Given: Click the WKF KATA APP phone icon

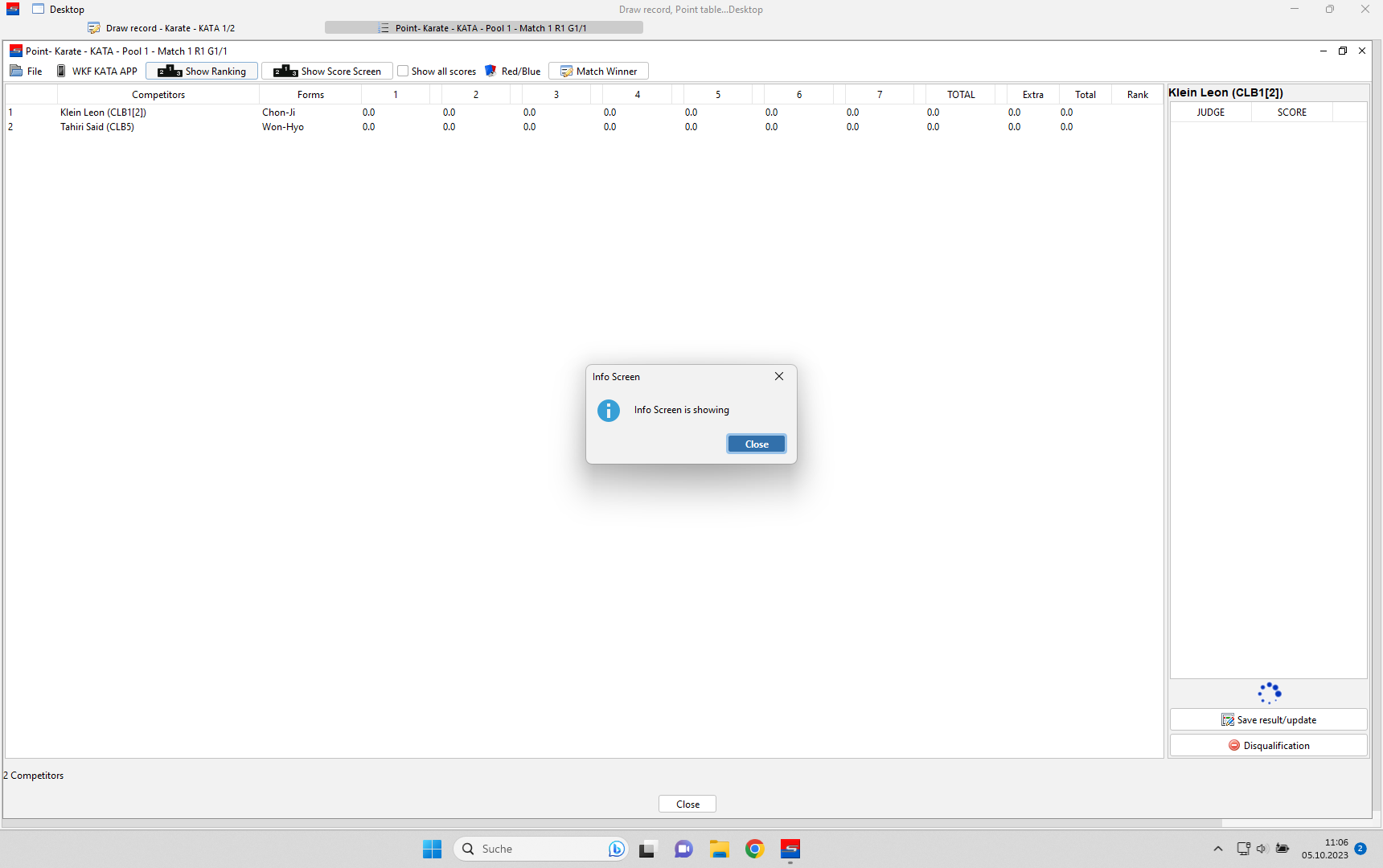Looking at the screenshot, I should pos(61,71).
